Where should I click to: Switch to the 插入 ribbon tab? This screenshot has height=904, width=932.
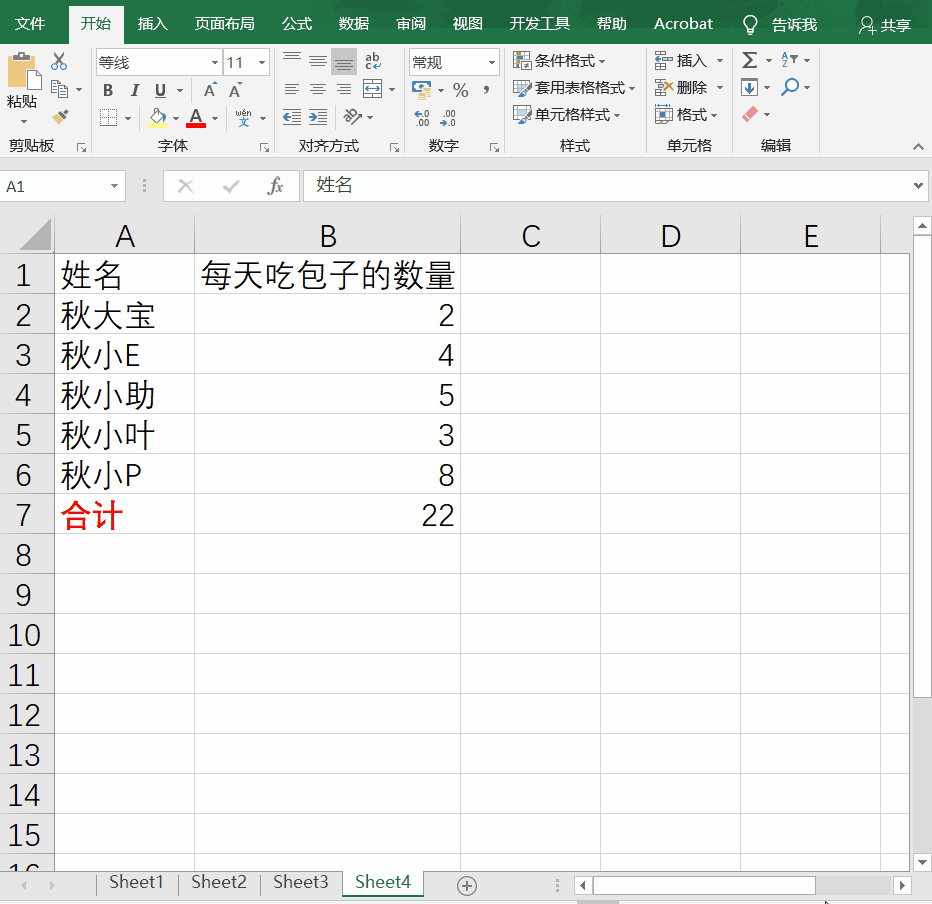click(152, 23)
